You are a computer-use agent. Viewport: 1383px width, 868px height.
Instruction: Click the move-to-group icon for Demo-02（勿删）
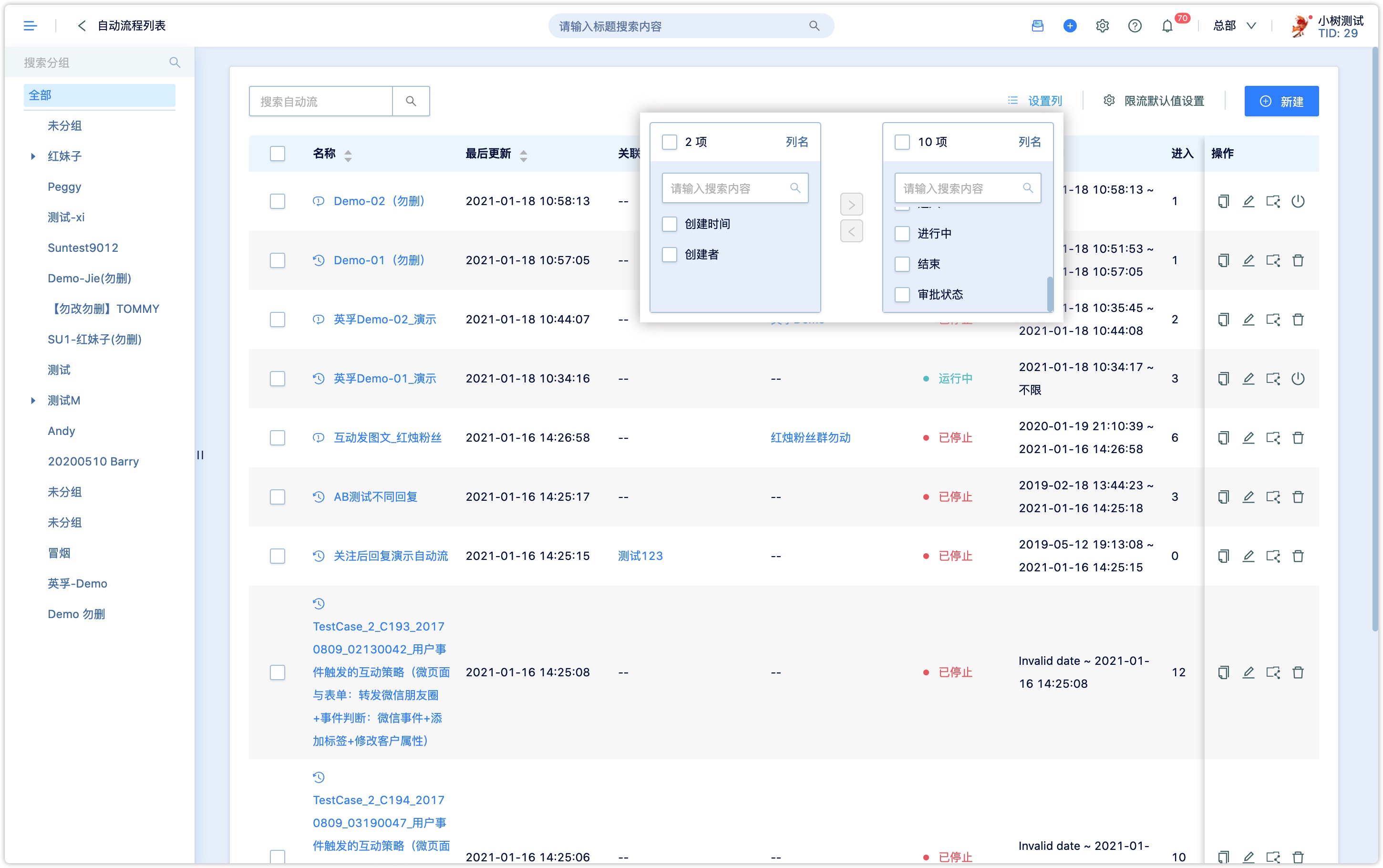coord(1273,201)
